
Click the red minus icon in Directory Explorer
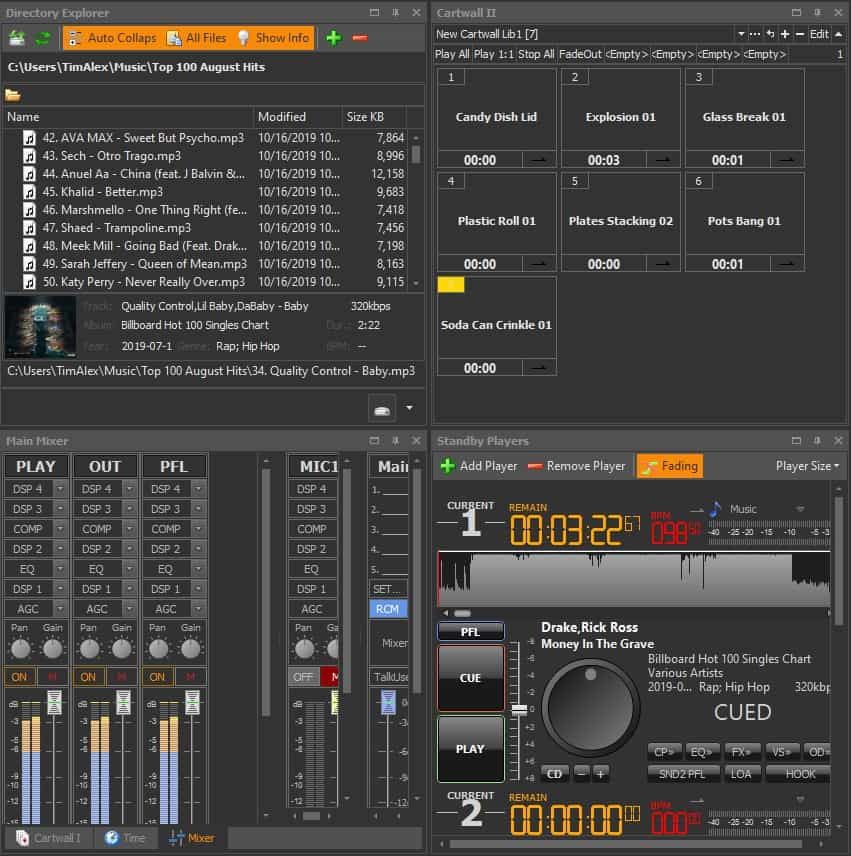click(x=359, y=38)
